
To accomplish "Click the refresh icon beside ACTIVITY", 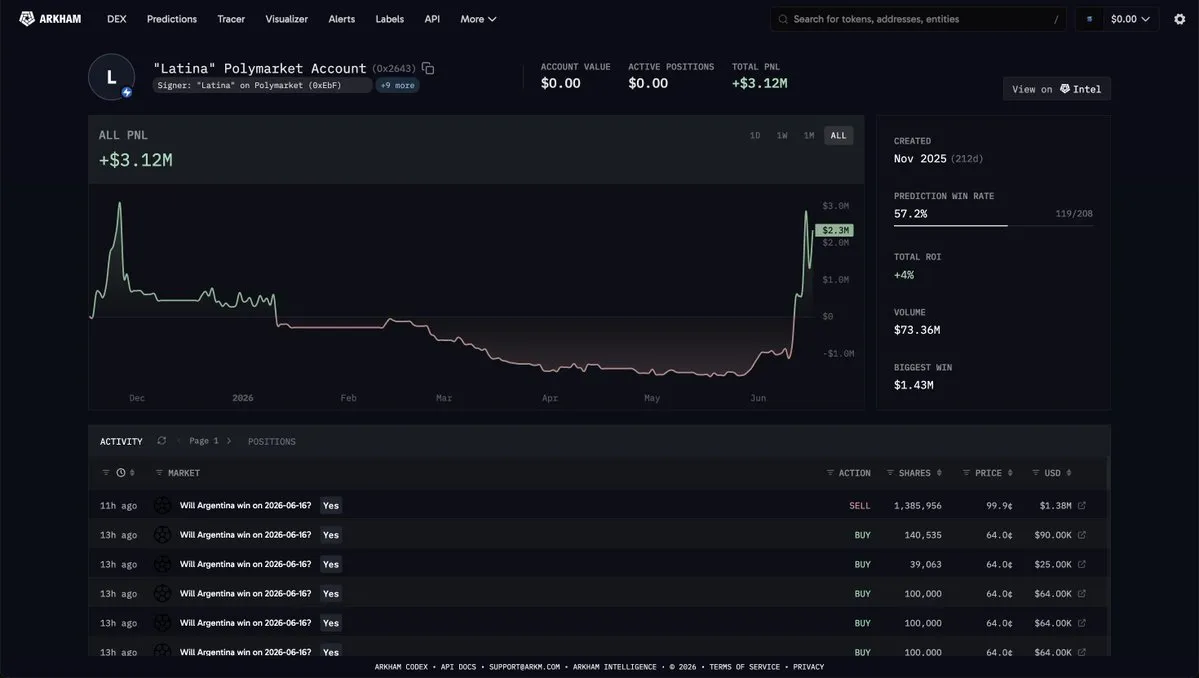I will (161, 441).
